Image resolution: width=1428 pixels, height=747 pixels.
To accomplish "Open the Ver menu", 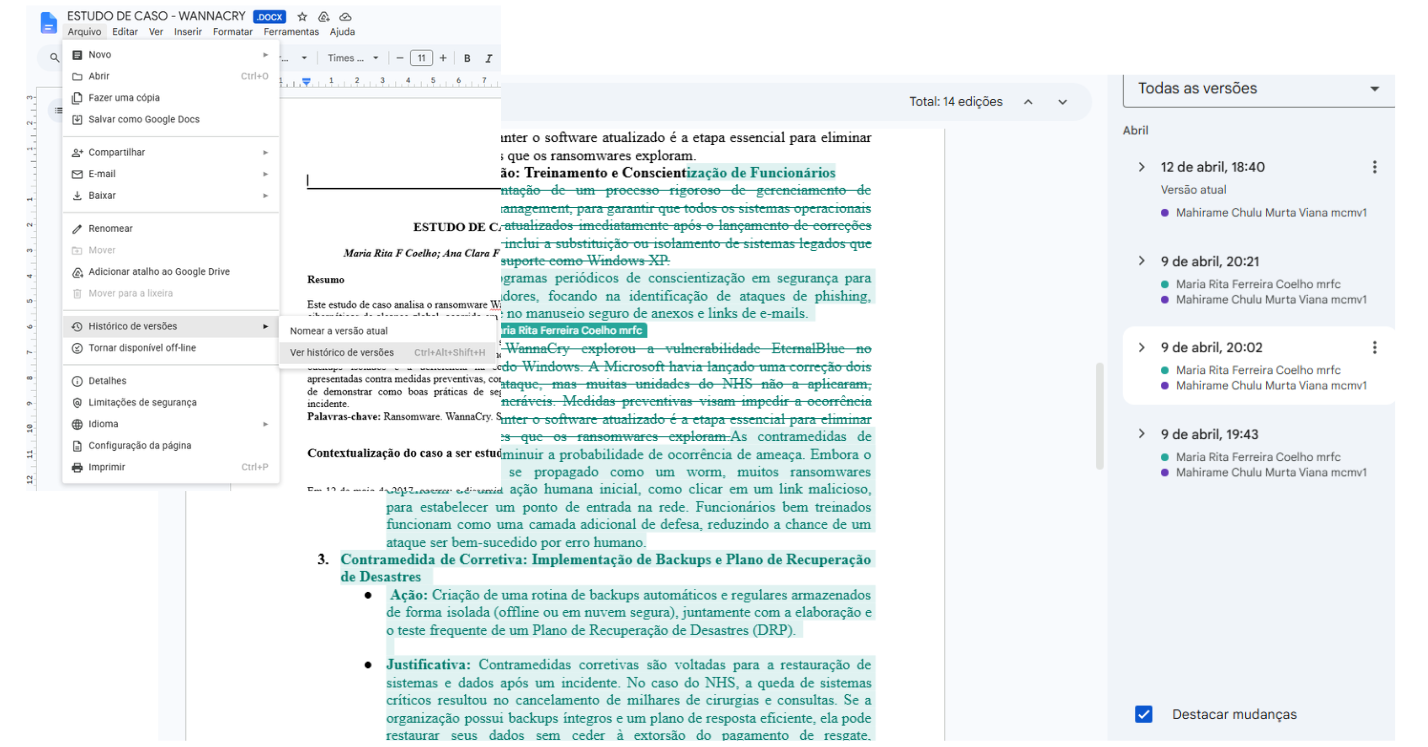I will point(156,32).
